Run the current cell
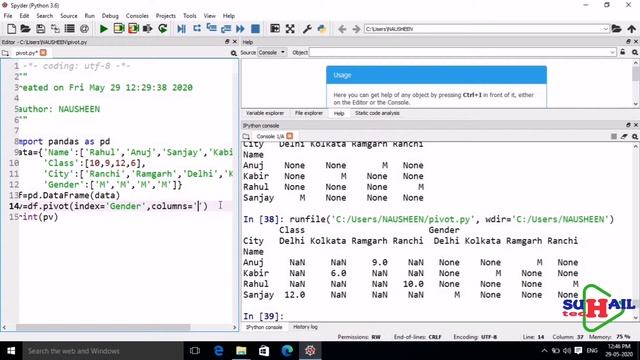 click(119, 29)
